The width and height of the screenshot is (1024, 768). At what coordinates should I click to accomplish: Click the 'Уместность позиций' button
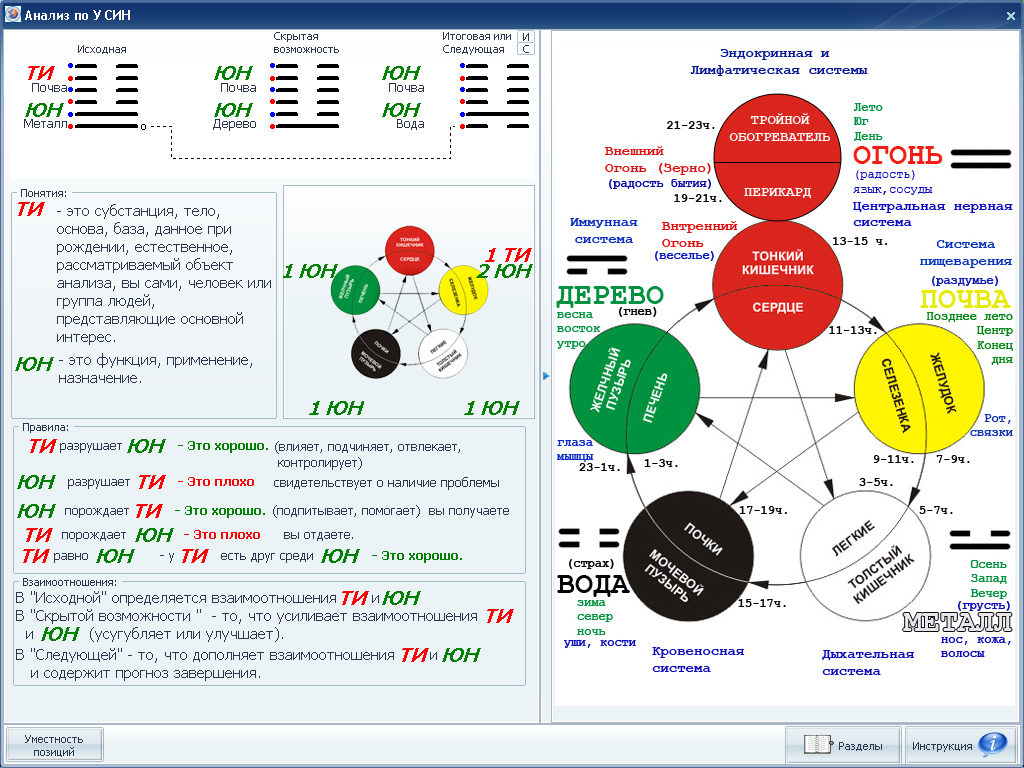[53, 745]
